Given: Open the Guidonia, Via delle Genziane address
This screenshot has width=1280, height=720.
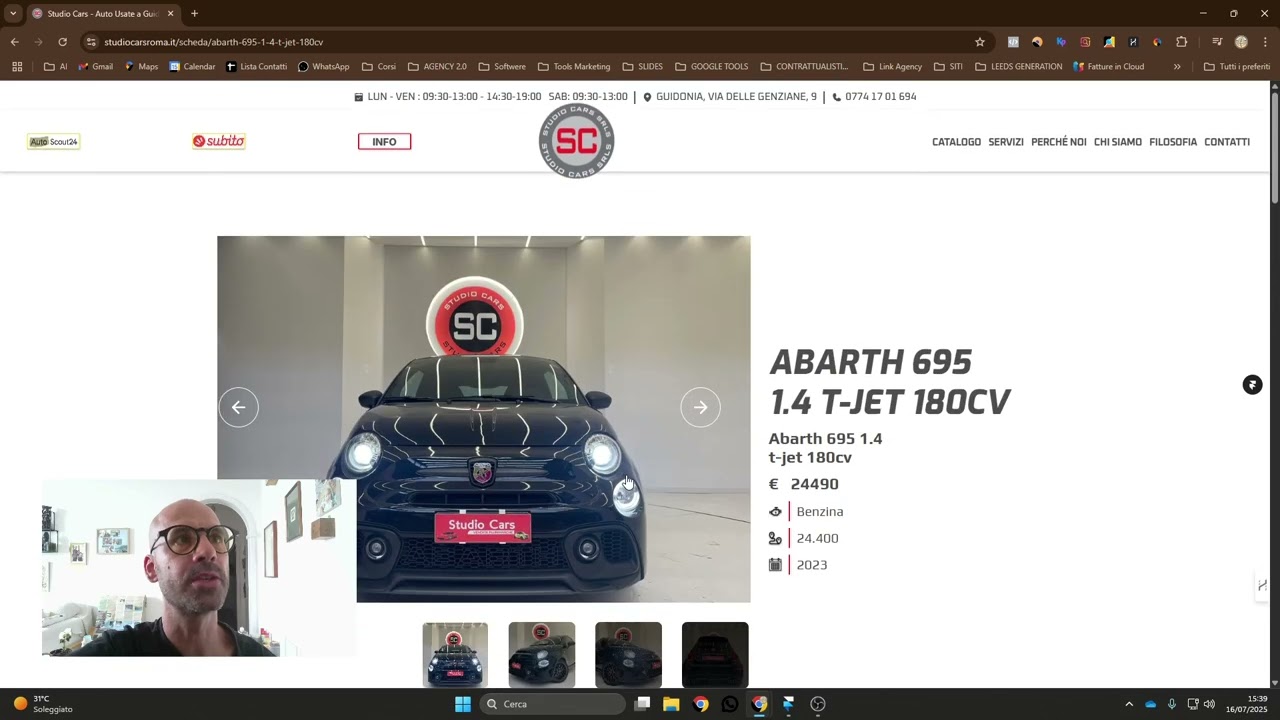Looking at the screenshot, I should click(x=730, y=97).
